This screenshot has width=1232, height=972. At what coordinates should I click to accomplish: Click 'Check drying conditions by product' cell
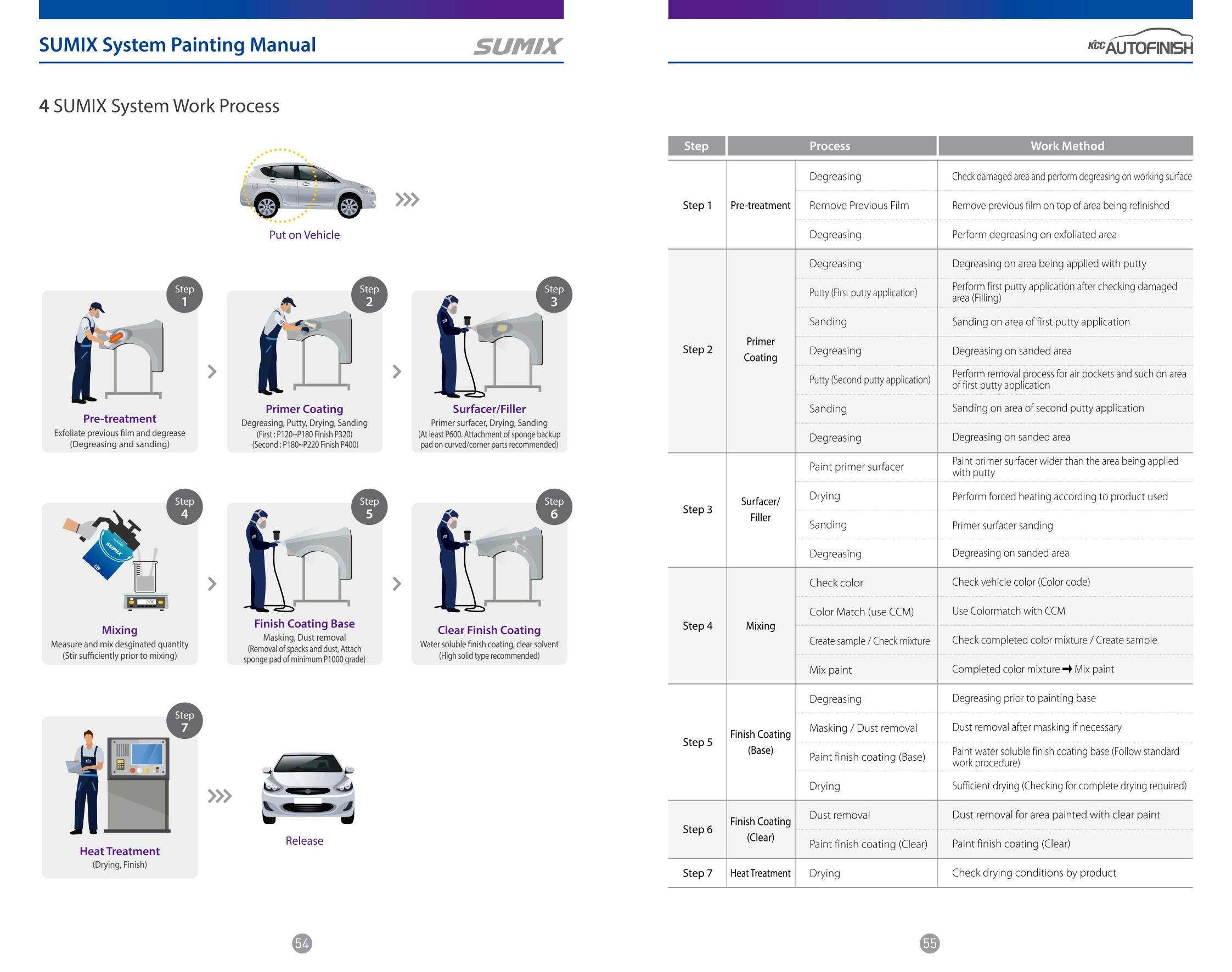tap(1066, 873)
